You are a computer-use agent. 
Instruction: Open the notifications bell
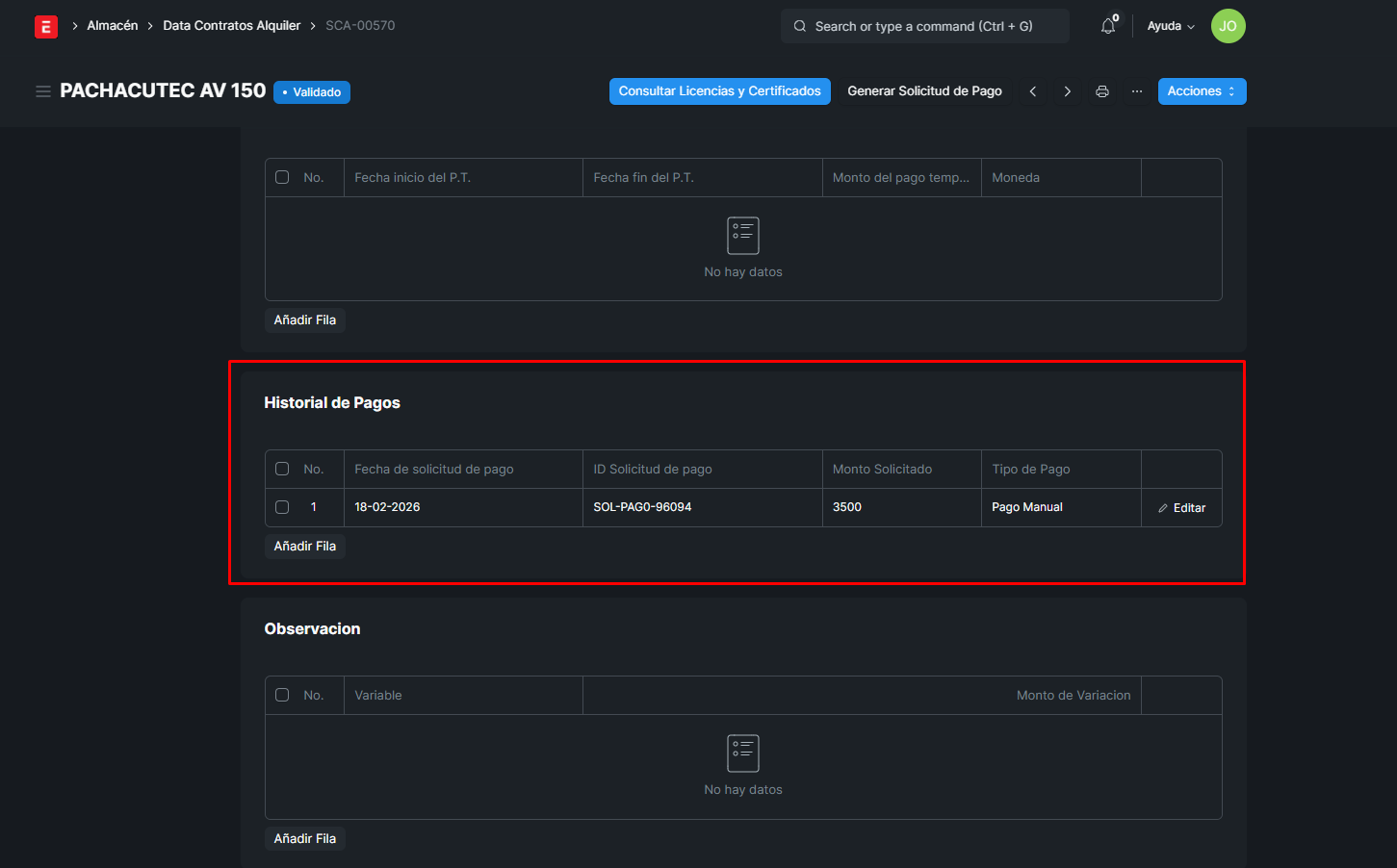click(1108, 26)
